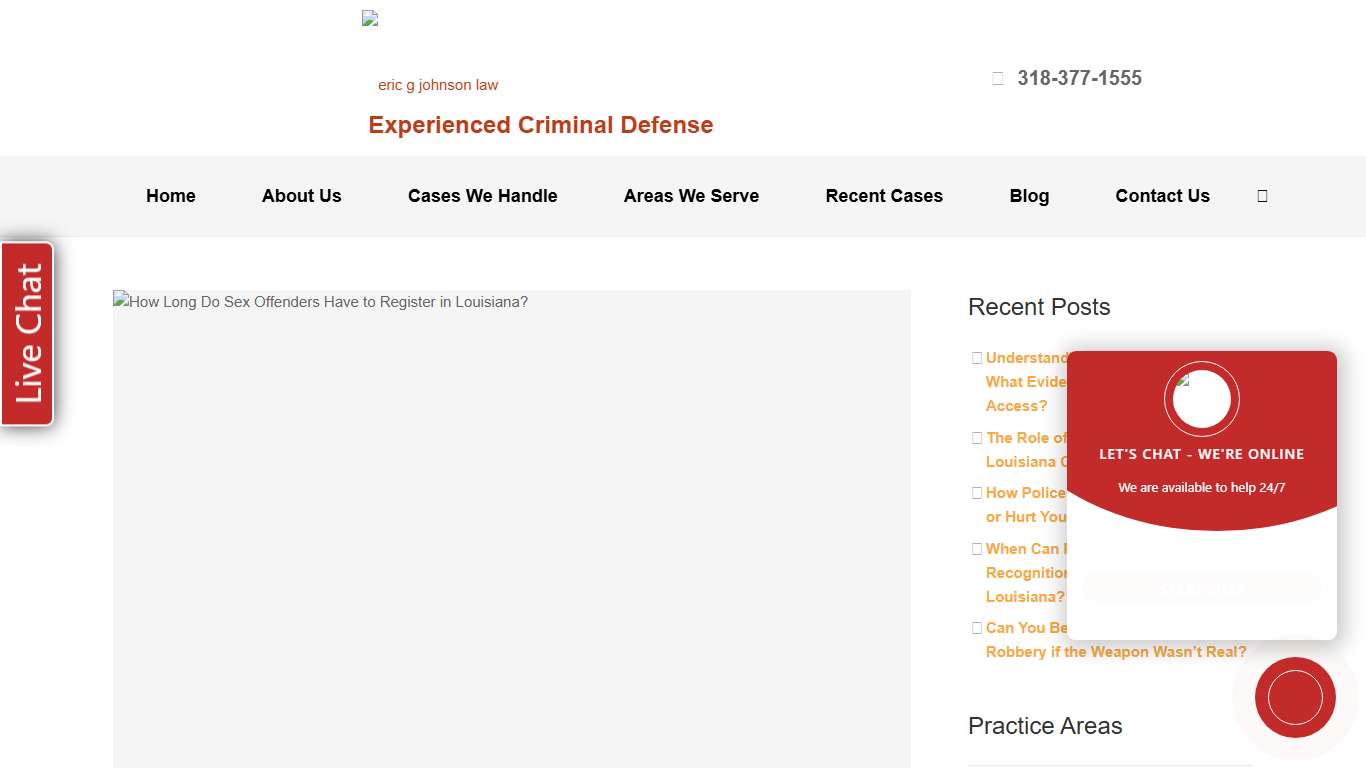Click the agent avatar circle in chat widget
The width and height of the screenshot is (1366, 768).
click(x=1201, y=398)
